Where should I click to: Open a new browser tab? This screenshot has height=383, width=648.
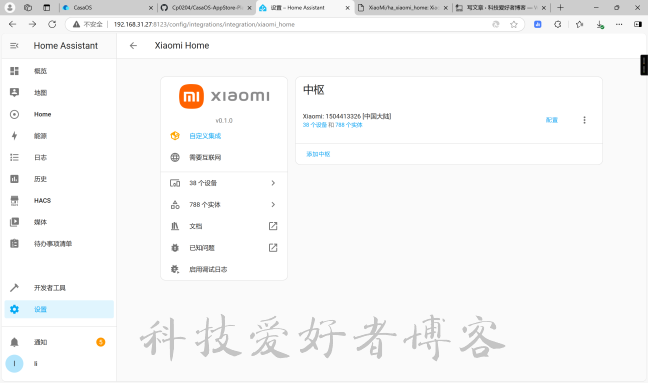(x=560, y=7)
